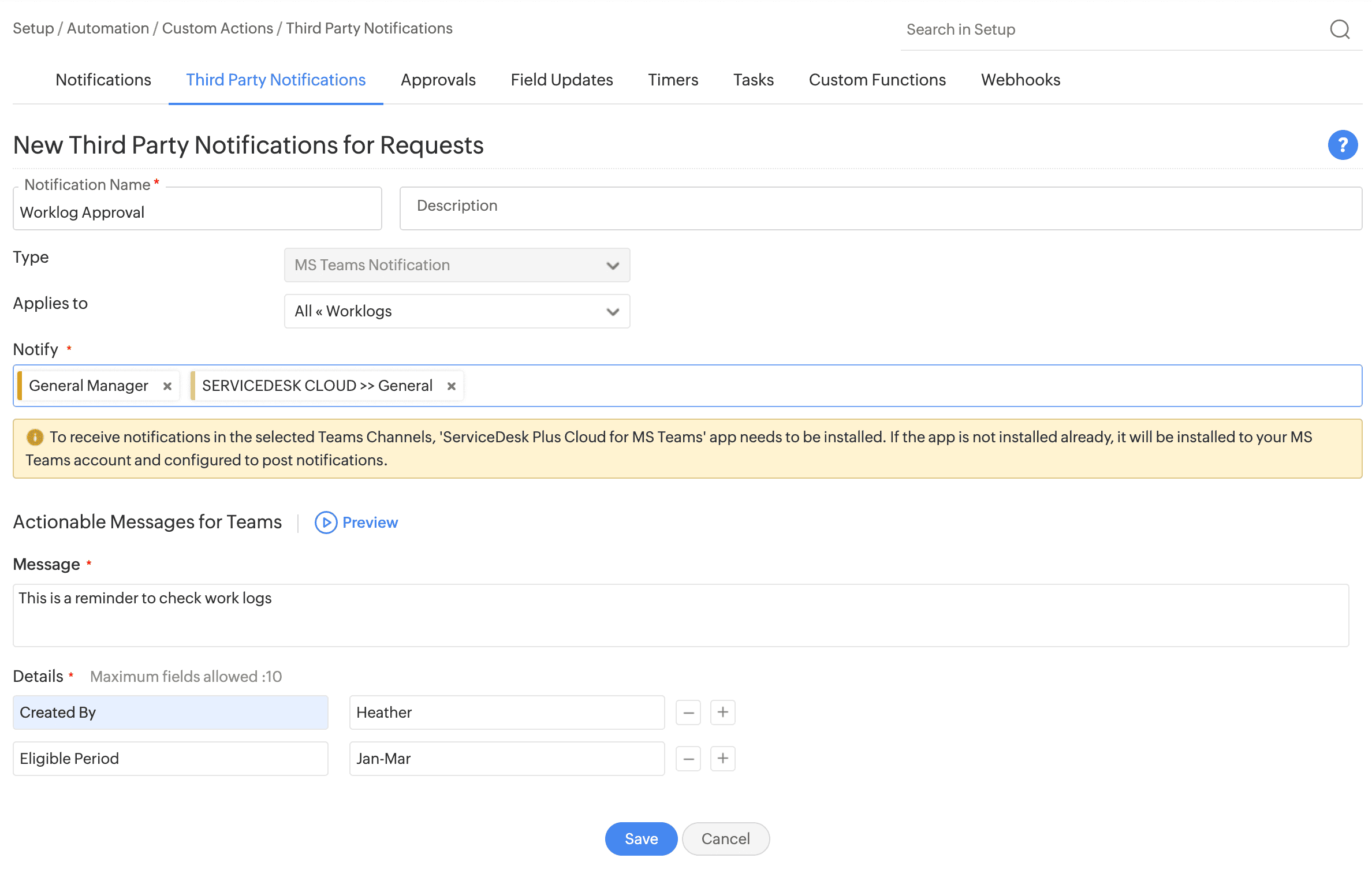
Task: Expand the Applies to Worklogs dropdown
Action: [457, 311]
